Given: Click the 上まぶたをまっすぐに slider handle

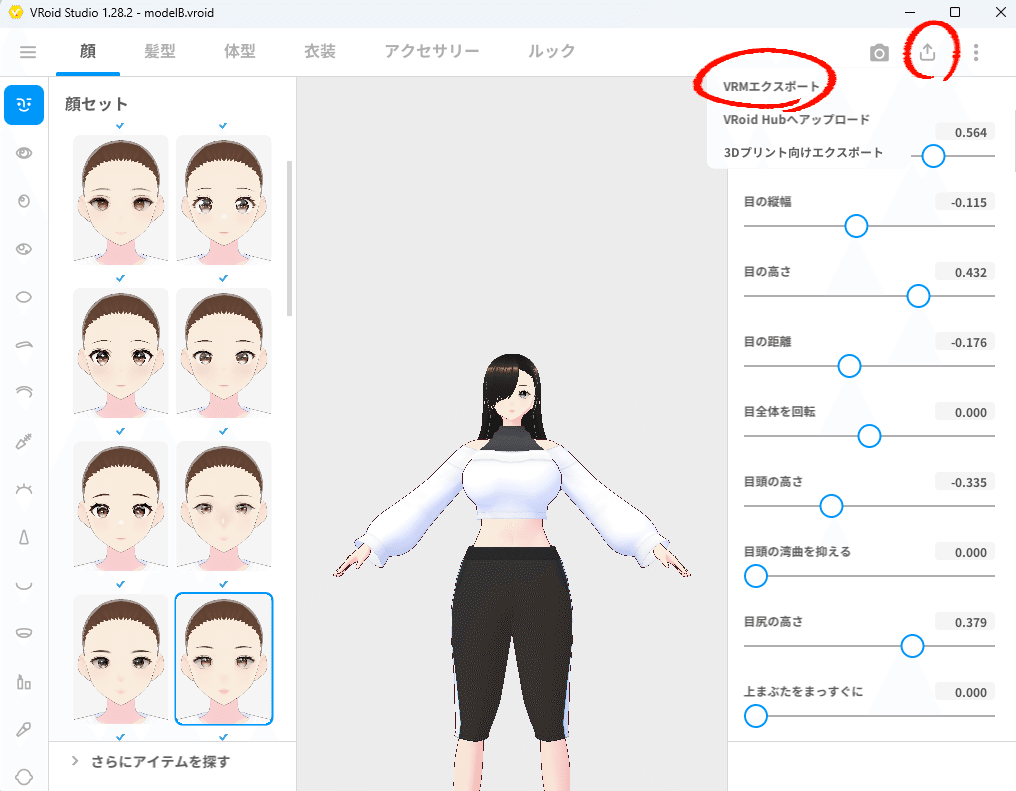Looking at the screenshot, I should coord(756,716).
